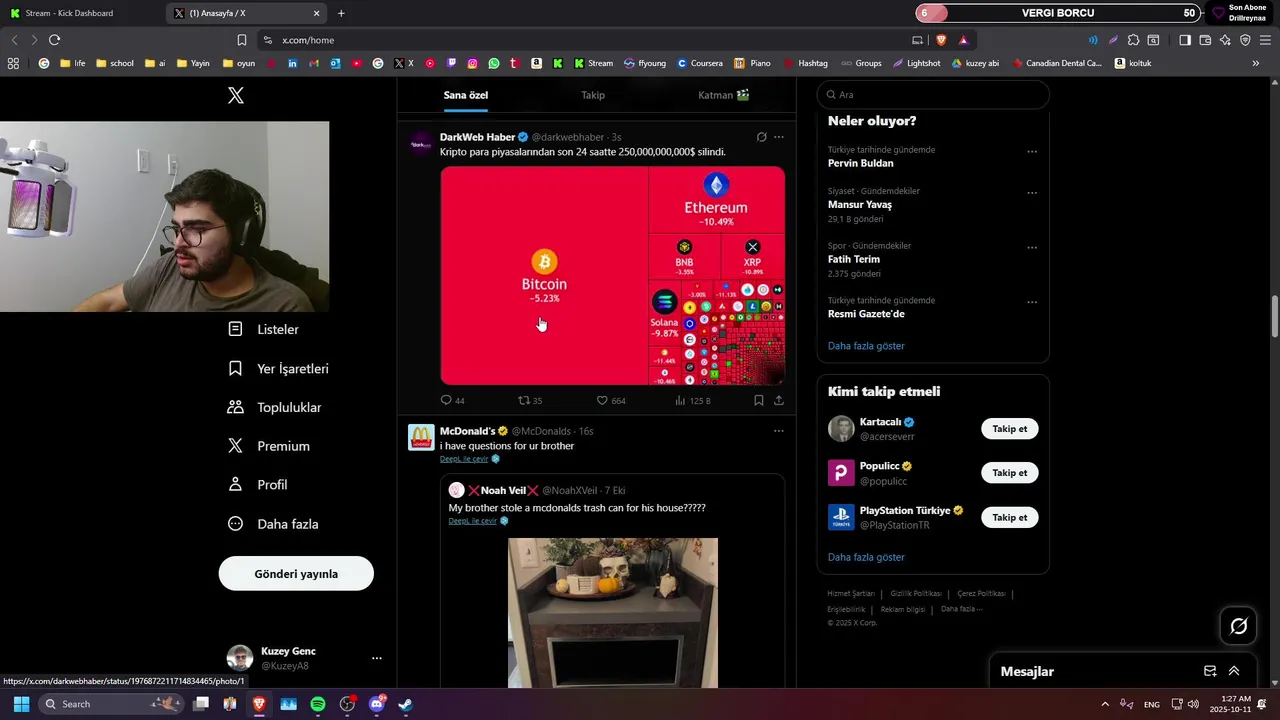The image size is (1280, 720).
Task: Reload the page in the browser
Action: 54,40
